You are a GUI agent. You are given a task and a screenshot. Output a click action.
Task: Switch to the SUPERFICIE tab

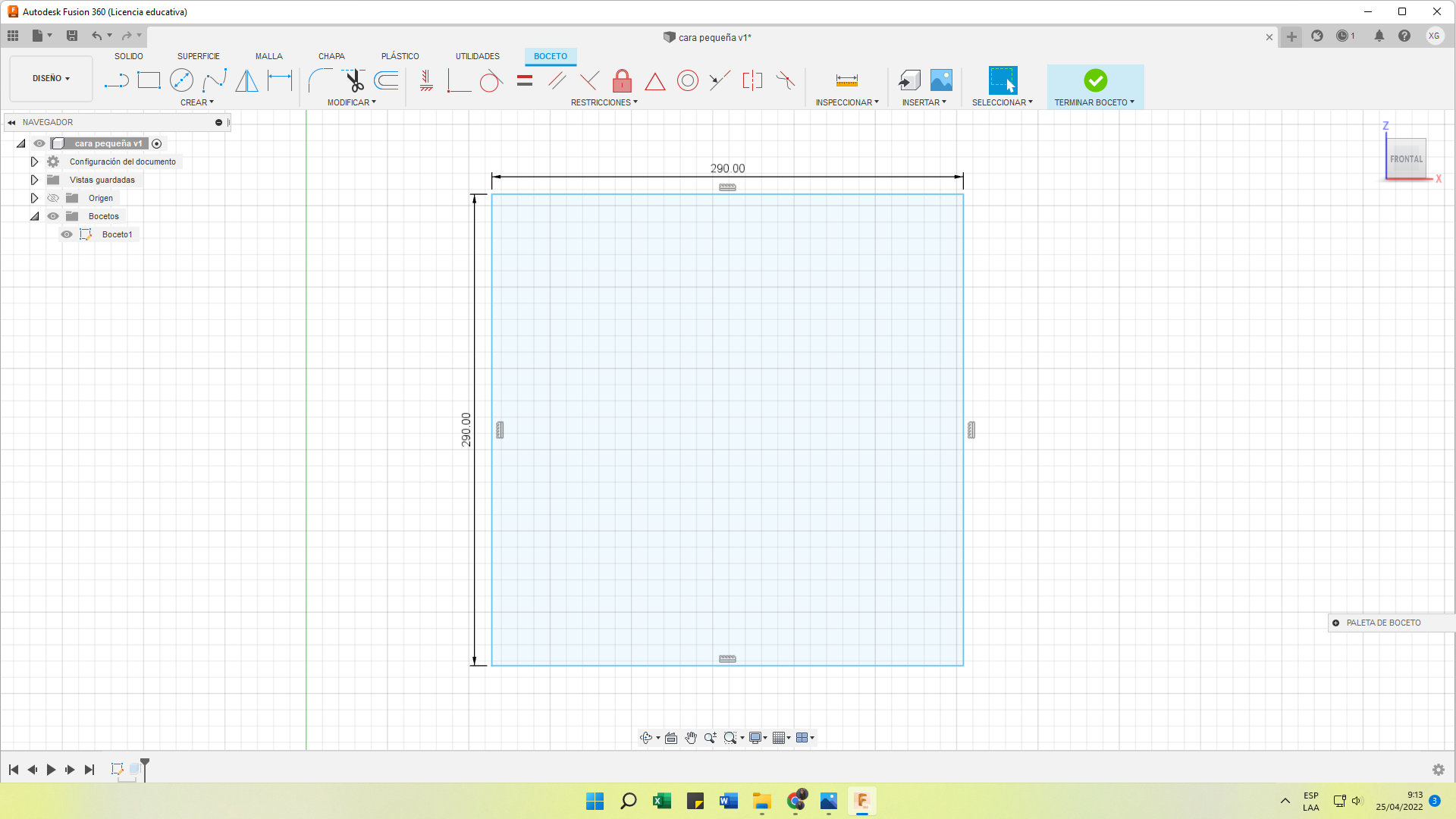coord(198,56)
